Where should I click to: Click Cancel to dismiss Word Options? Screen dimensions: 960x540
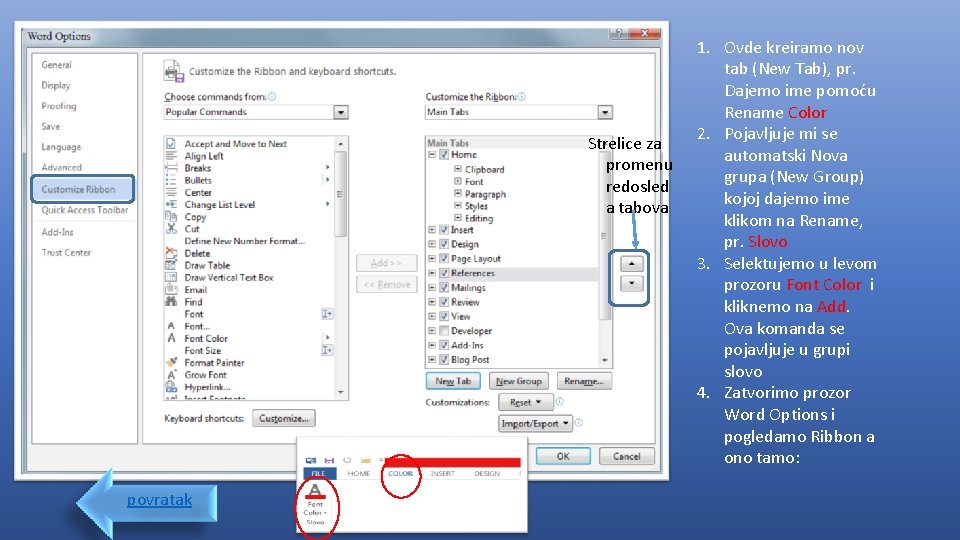(626, 456)
